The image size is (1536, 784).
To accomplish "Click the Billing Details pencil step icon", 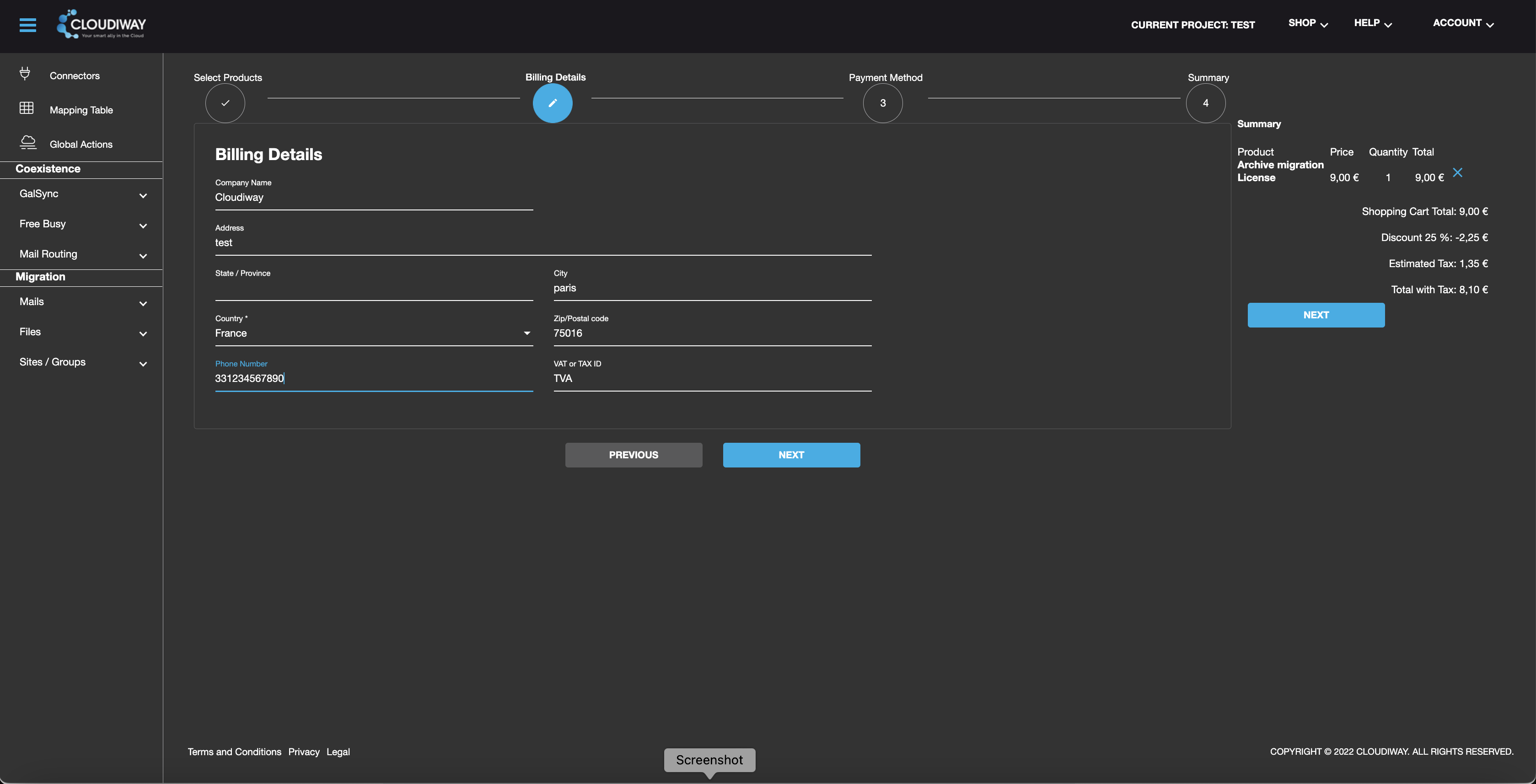I will pos(552,102).
